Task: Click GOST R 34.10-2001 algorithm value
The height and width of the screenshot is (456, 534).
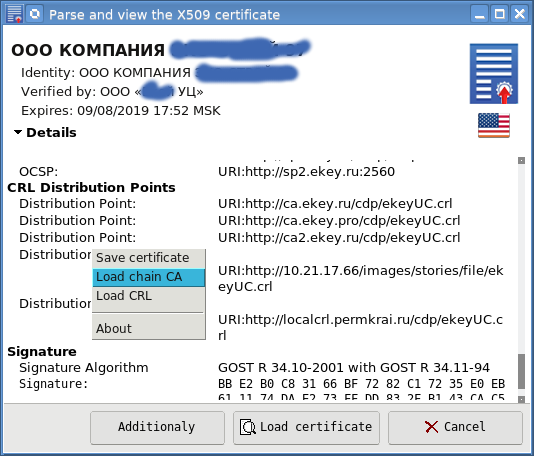Action: coord(354,368)
